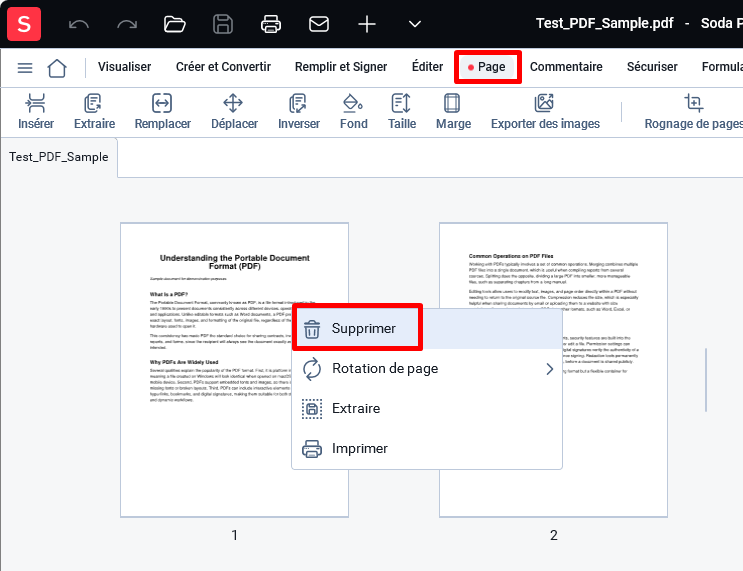Open the hamburger menu

(25, 68)
